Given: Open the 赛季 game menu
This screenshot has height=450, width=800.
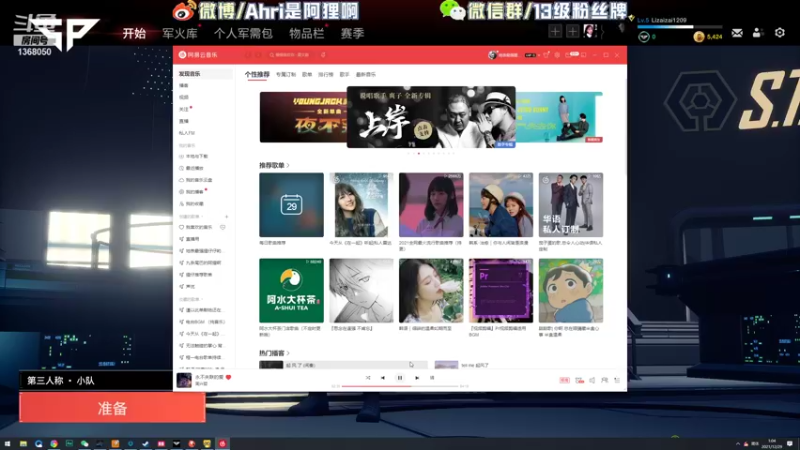Looking at the screenshot, I should point(353,34).
